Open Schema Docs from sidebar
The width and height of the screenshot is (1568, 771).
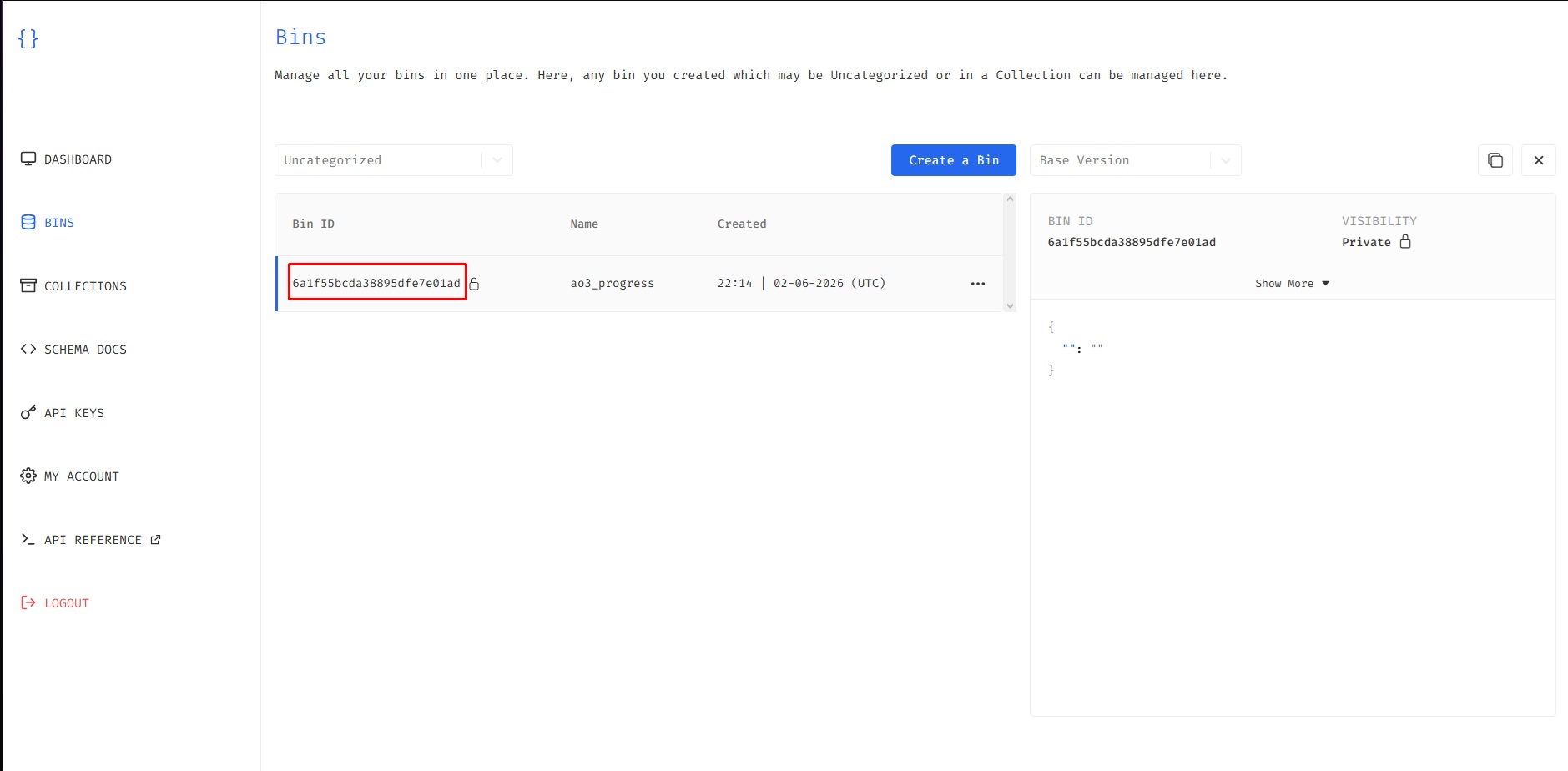pos(73,350)
